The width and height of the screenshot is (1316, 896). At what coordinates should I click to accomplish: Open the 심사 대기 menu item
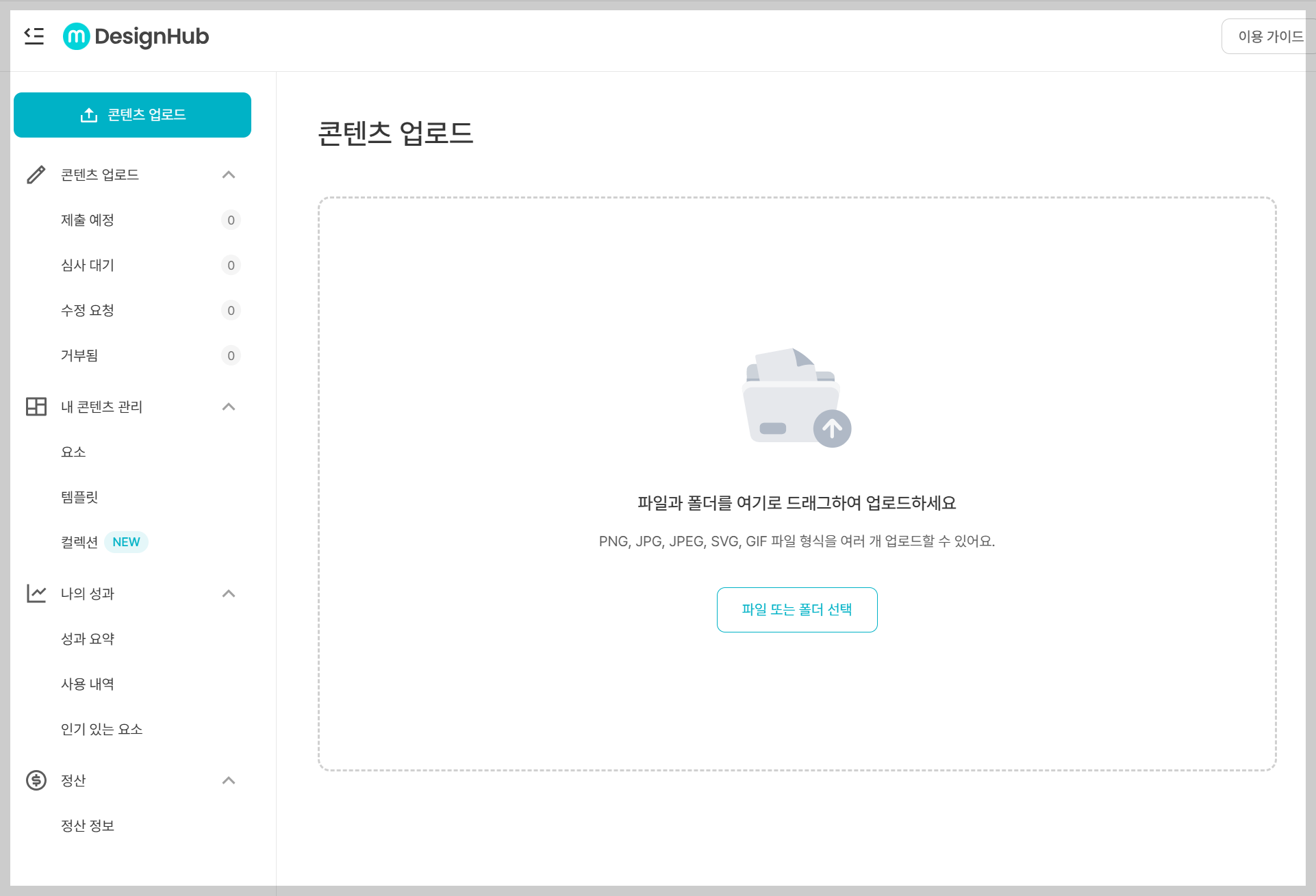(88, 265)
